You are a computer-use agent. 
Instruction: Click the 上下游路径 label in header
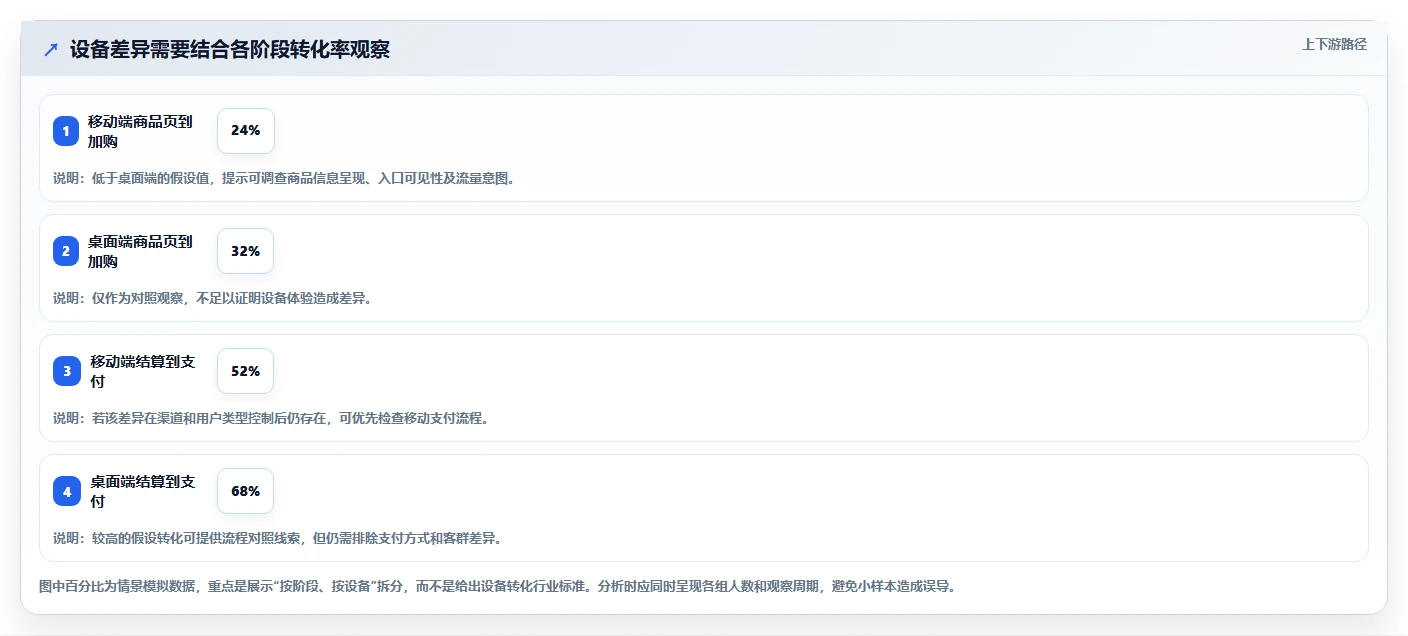pos(1334,44)
